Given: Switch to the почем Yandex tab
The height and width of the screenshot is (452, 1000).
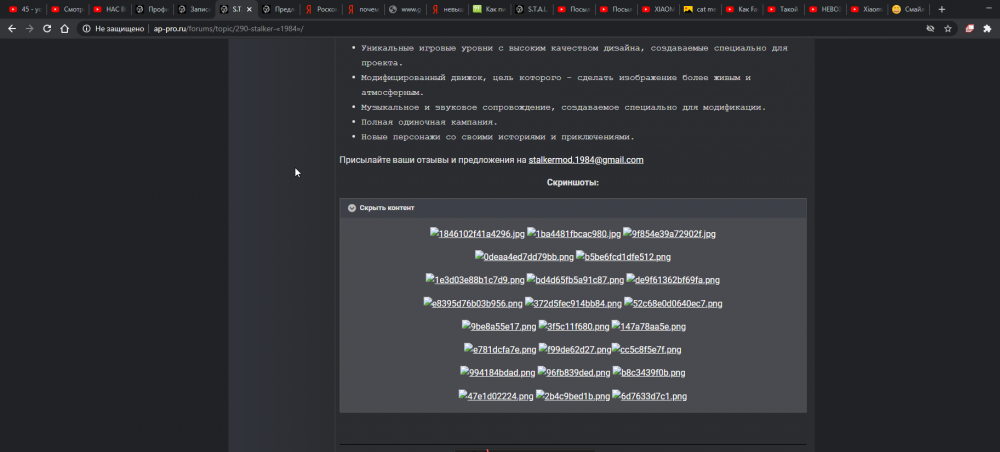Looking at the screenshot, I should 362,10.
